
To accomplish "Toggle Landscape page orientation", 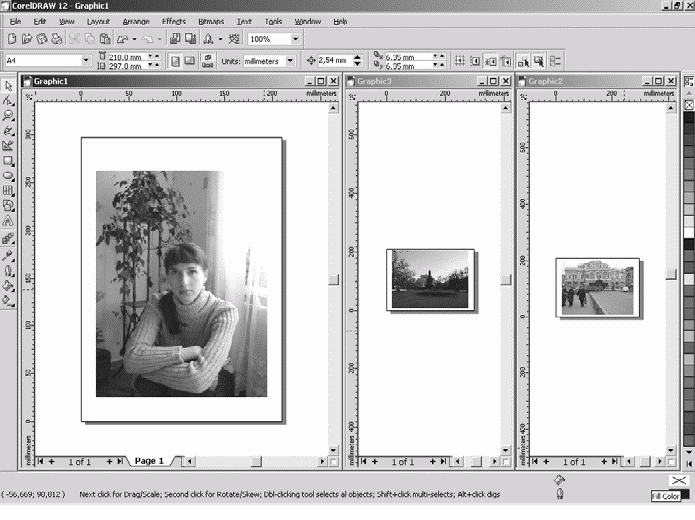I will click(x=189, y=61).
